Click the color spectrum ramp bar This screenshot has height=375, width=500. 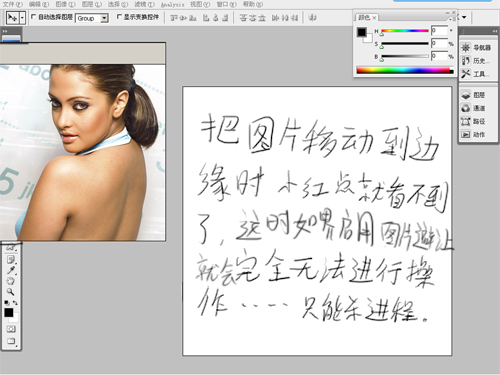pyautogui.click(x=405, y=70)
